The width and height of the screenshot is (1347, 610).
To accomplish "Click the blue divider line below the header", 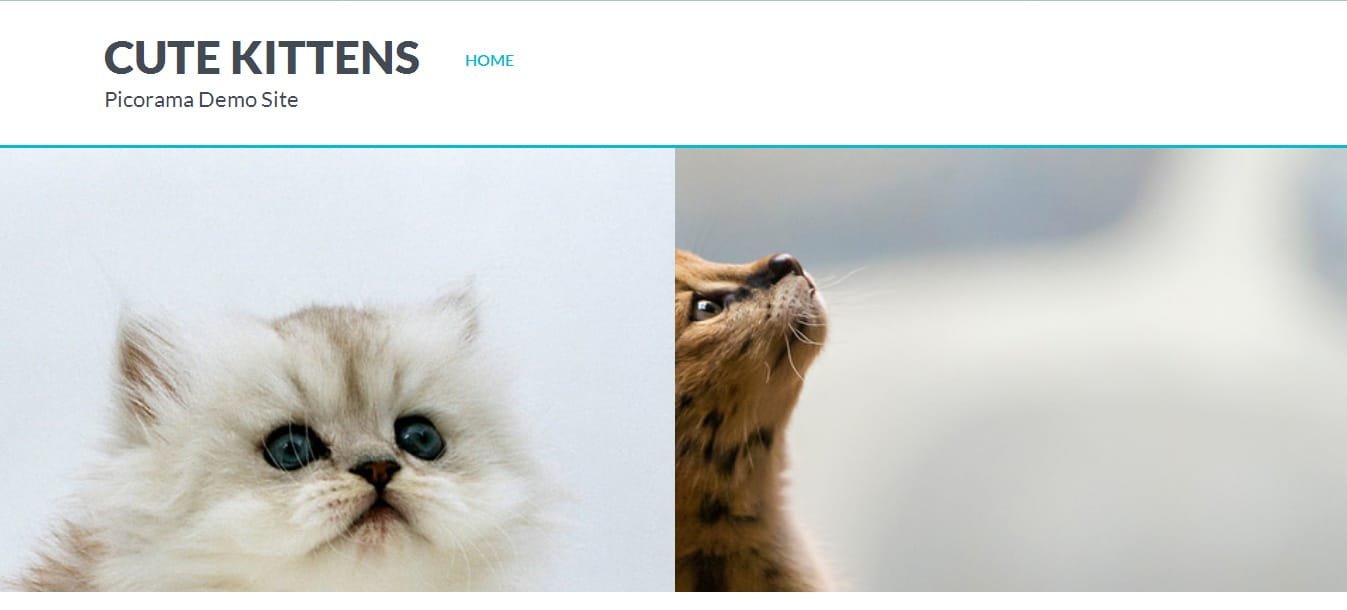I will click(x=673, y=146).
